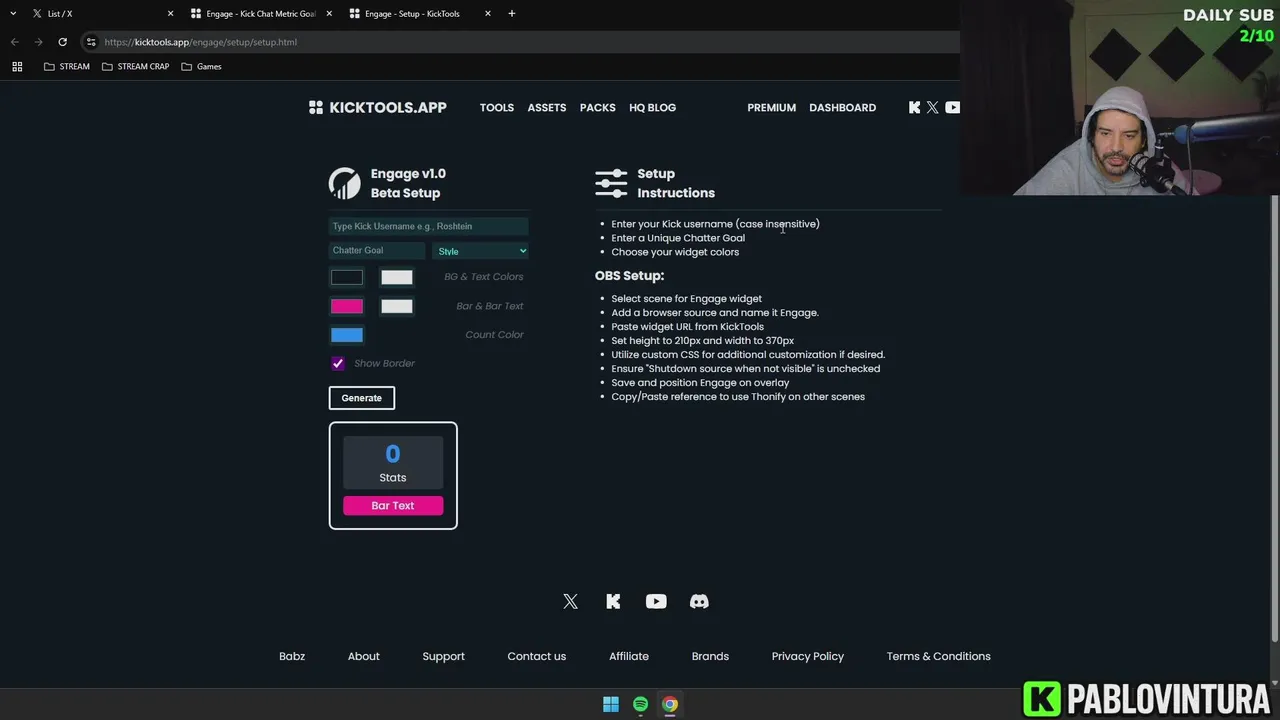Click the Setup Instructions sliders icon
Viewport: 1280px width, 720px height.
point(611,183)
